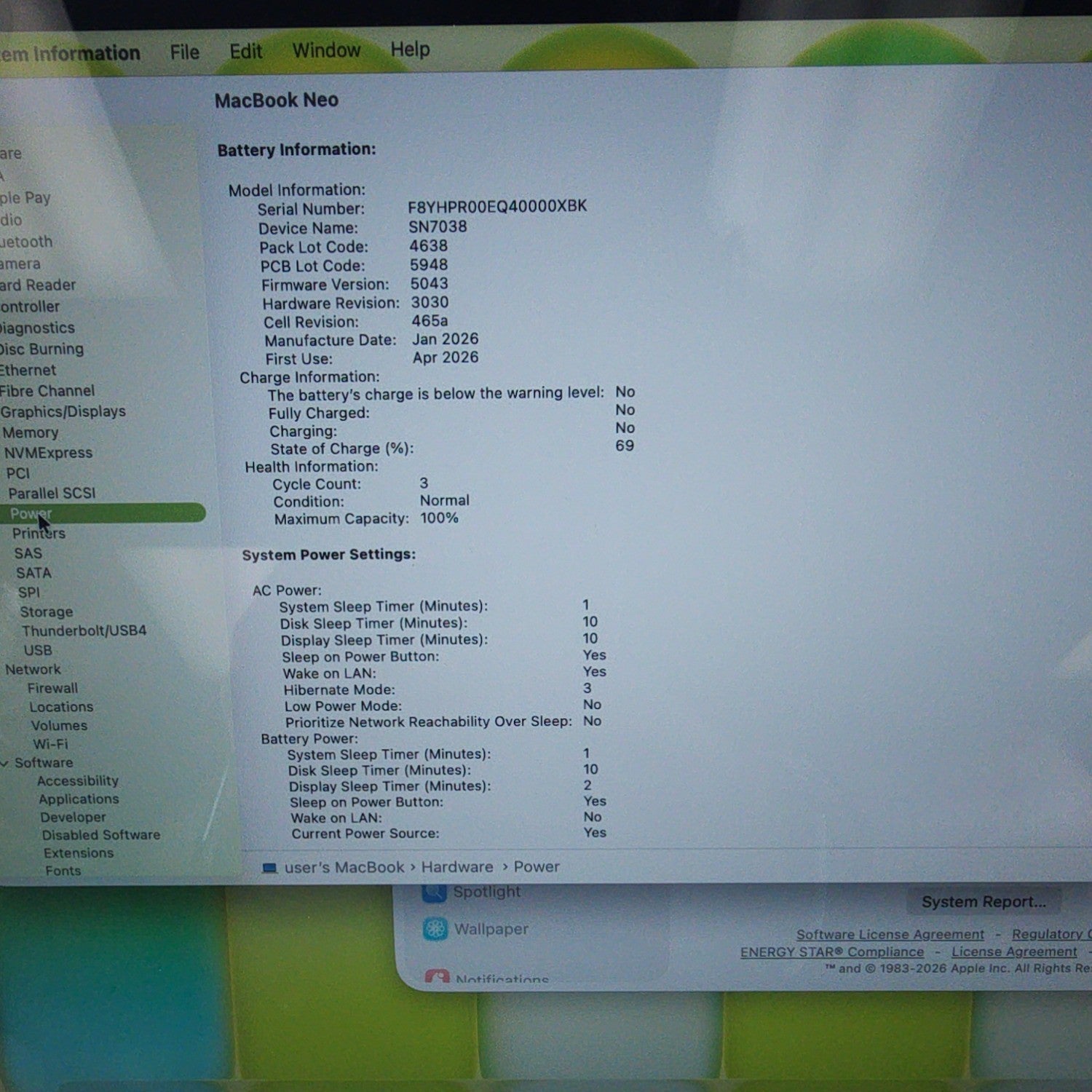Image resolution: width=1092 pixels, height=1092 pixels.
Task: Select Disc Burning in the sidebar
Action: coord(41,349)
